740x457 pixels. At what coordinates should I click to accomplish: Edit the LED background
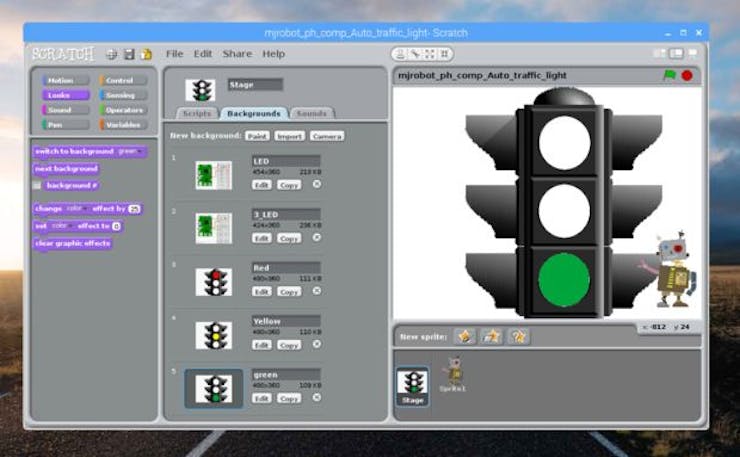[x=261, y=185]
